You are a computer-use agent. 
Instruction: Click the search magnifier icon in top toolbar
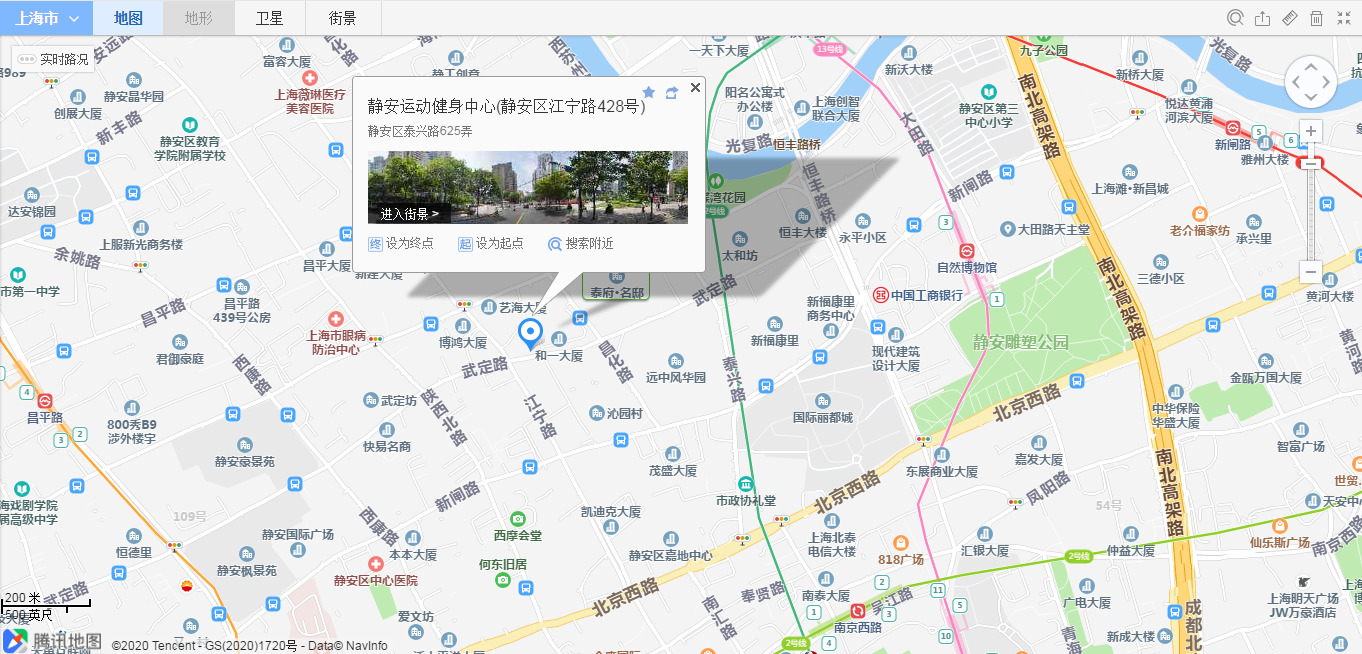pyautogui.click(x=1236, y=18)
